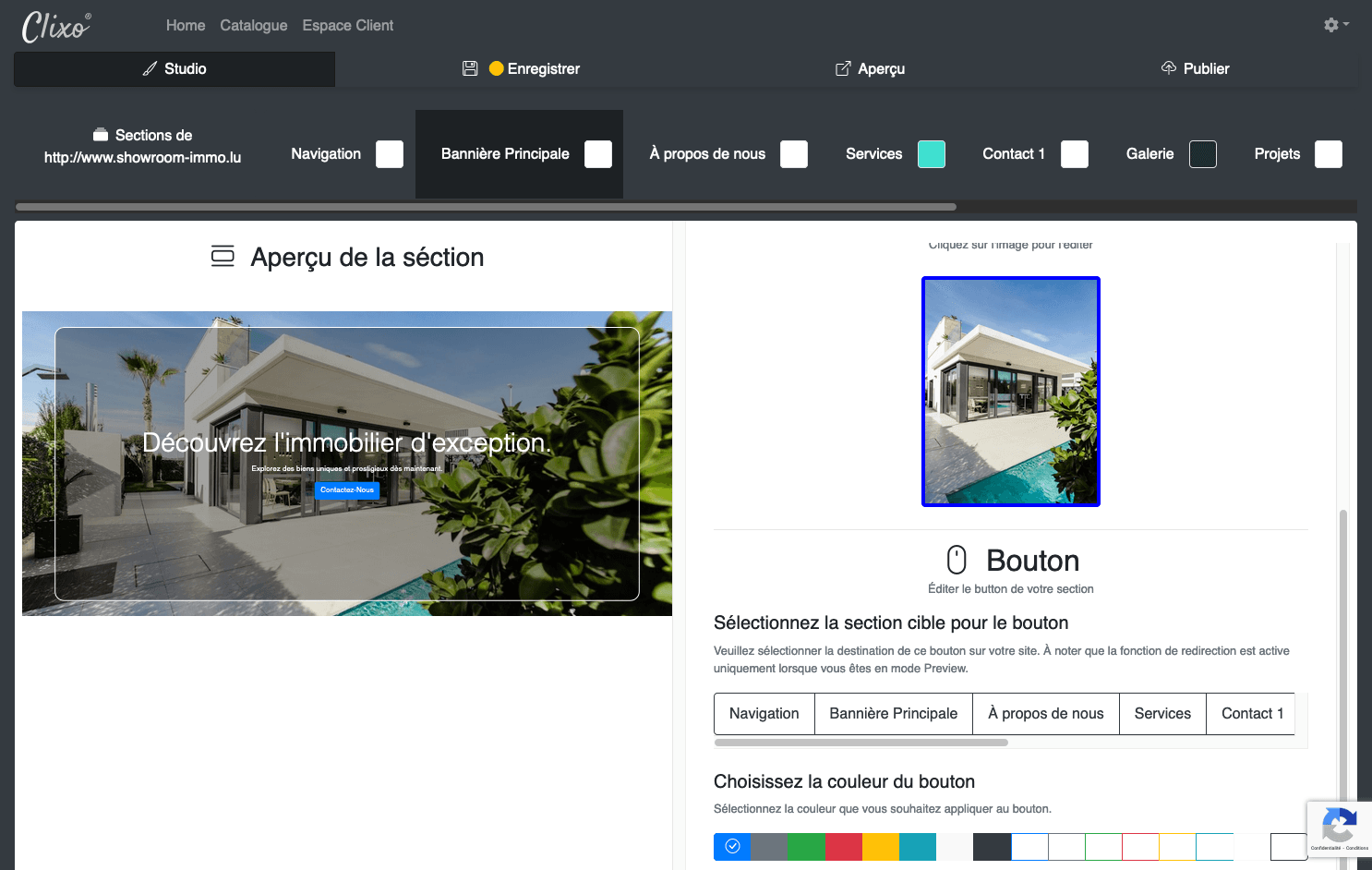
Task: Click the dark Galerie color box
Action: point(1203,154)
